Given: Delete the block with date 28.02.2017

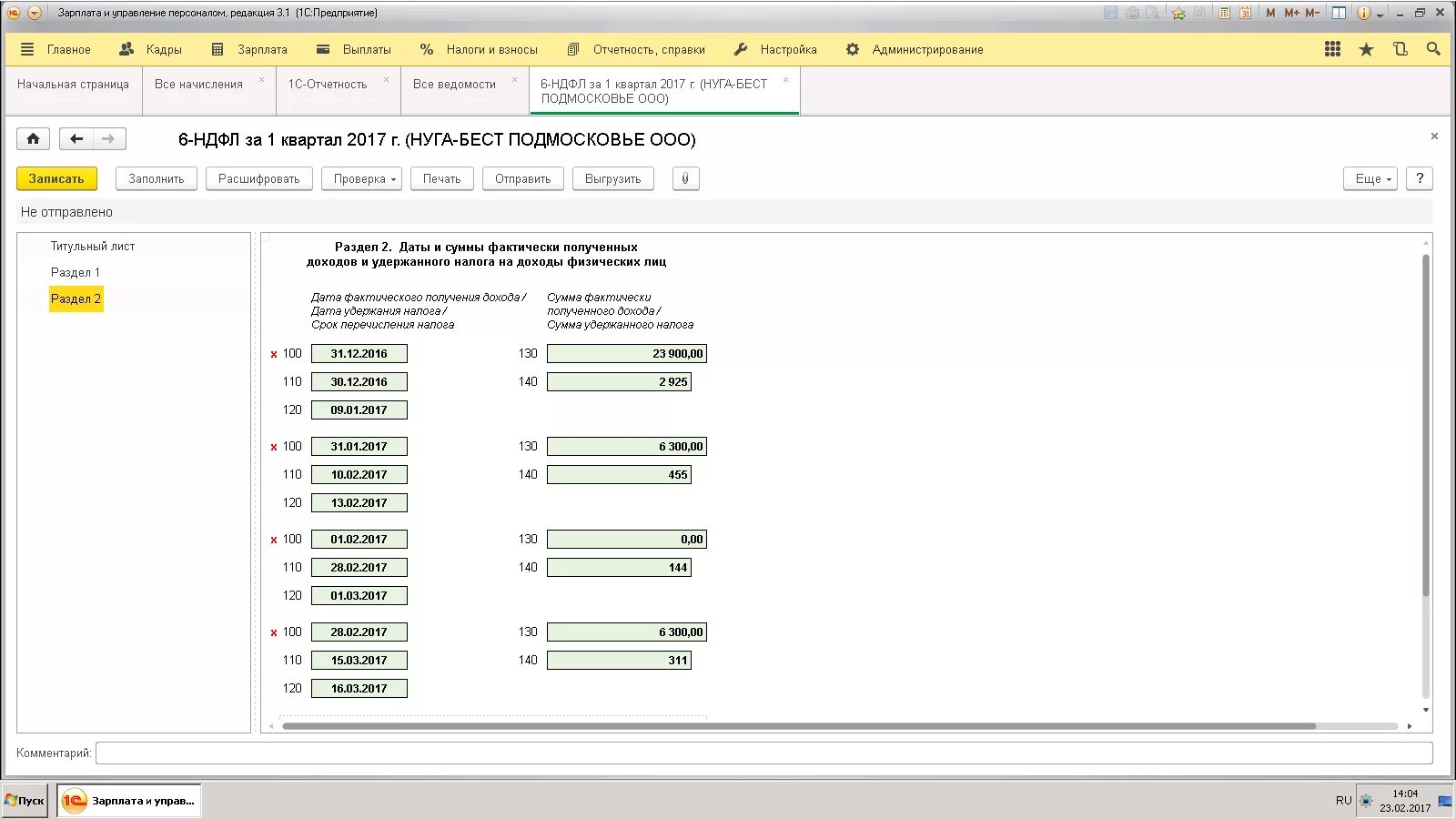Looking at the screenshot, I should click(x=274, y=632).
